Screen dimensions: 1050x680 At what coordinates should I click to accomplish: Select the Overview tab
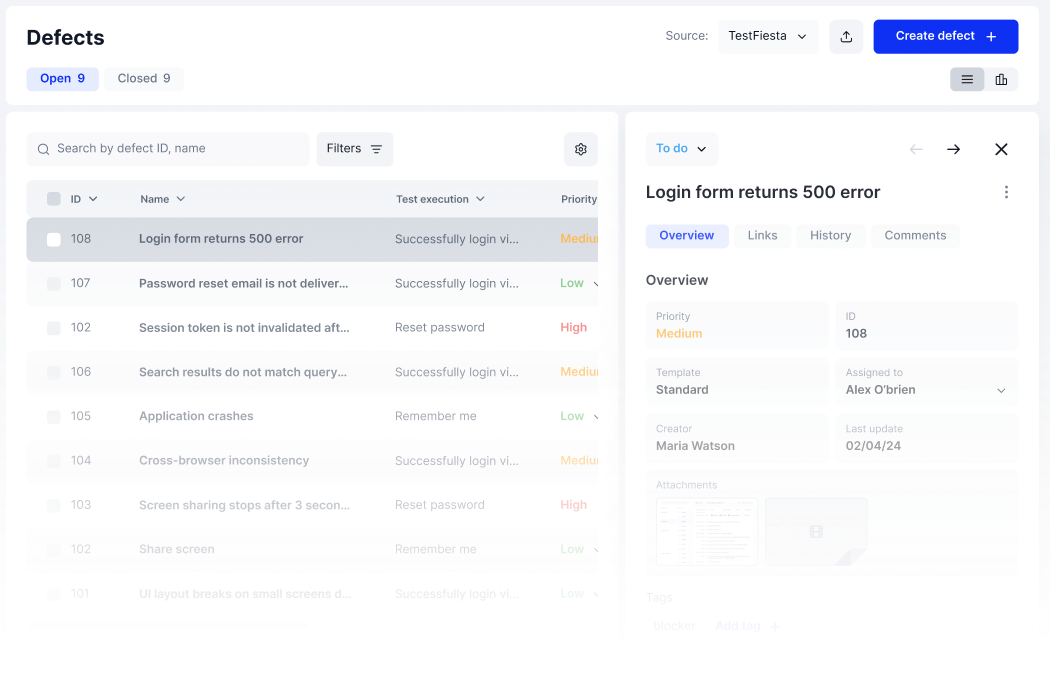tap(686, 236)
